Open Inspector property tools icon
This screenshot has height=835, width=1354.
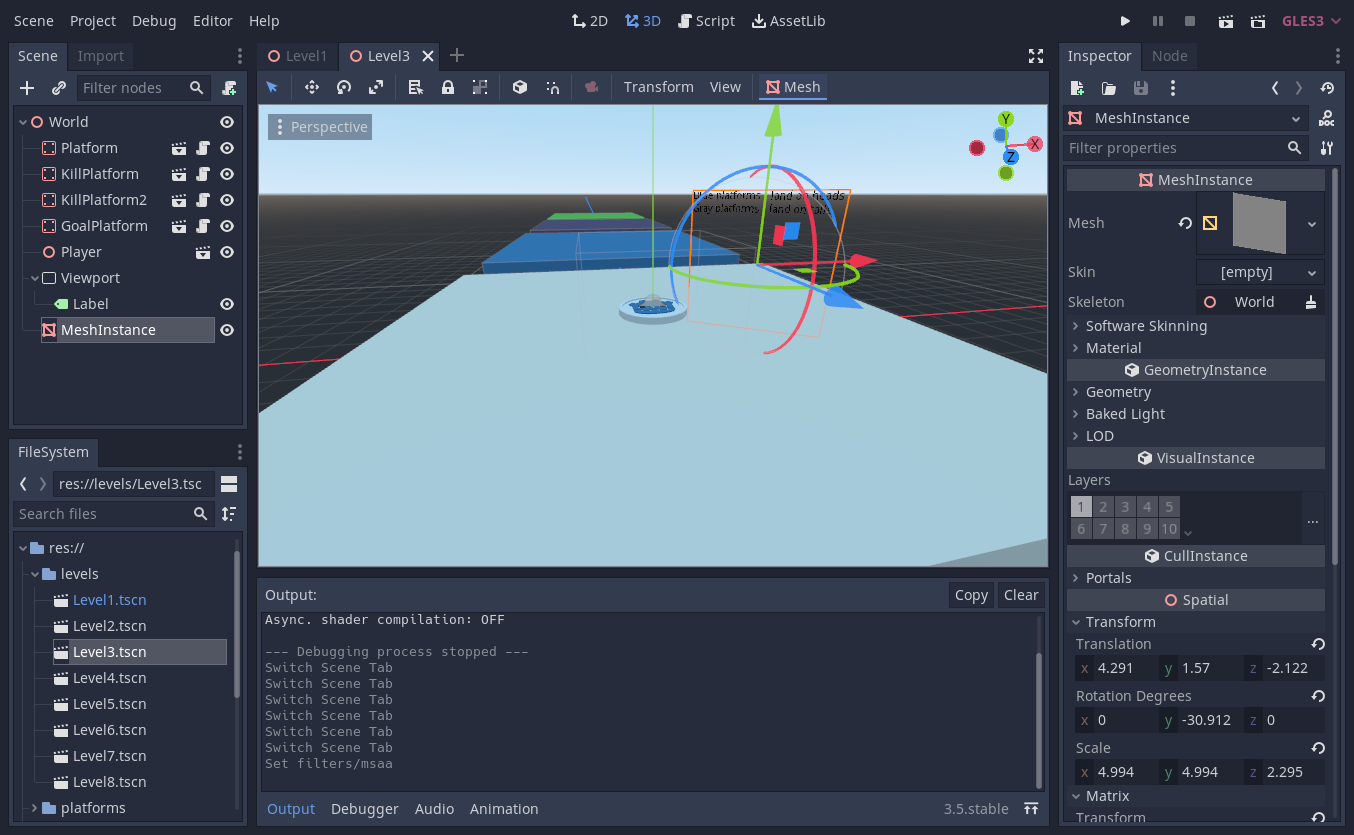coord(1327,148)
